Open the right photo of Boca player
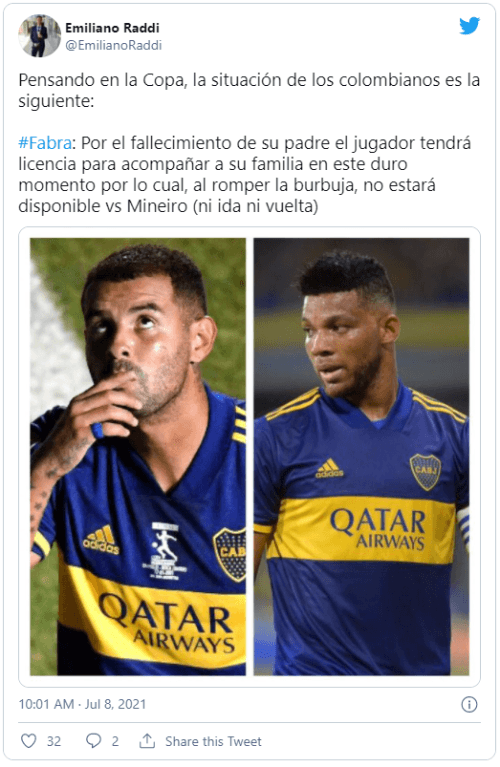500x767 pixels. click(x=362, y=456)
